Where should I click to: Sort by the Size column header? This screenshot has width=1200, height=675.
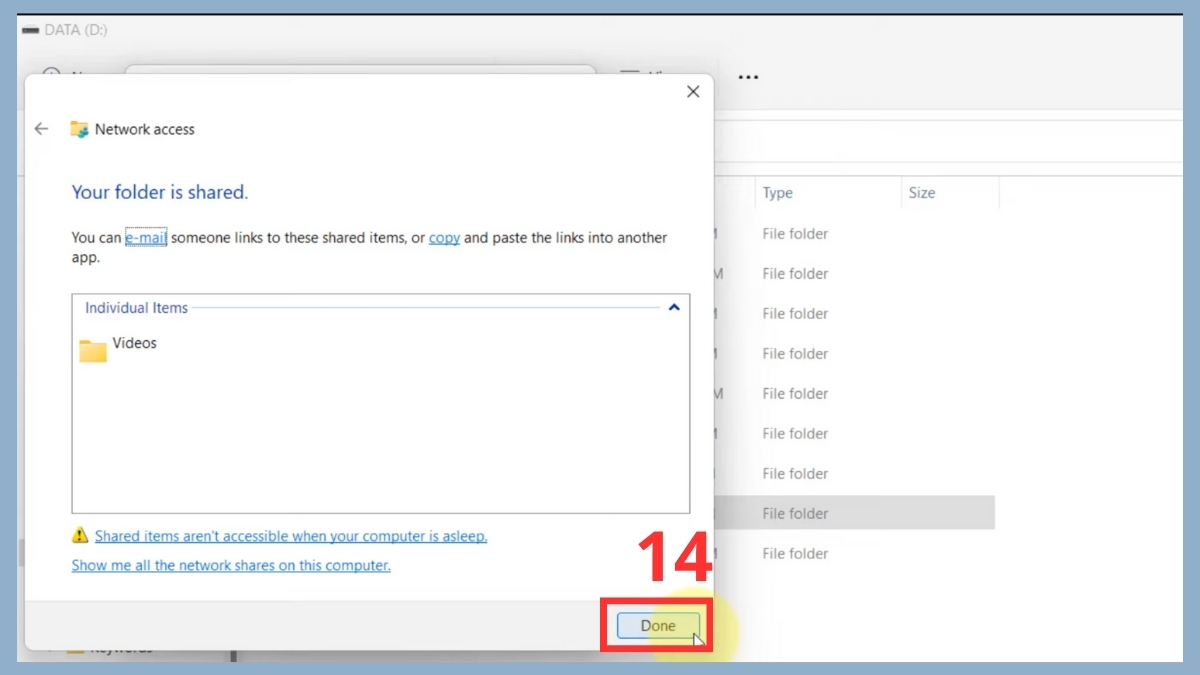tap(922, 193)
